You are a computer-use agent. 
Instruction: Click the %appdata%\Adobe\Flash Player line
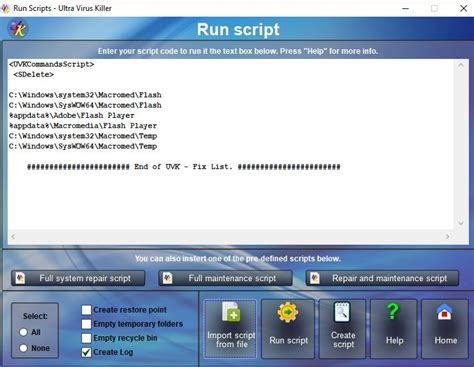tap(72, 116)
